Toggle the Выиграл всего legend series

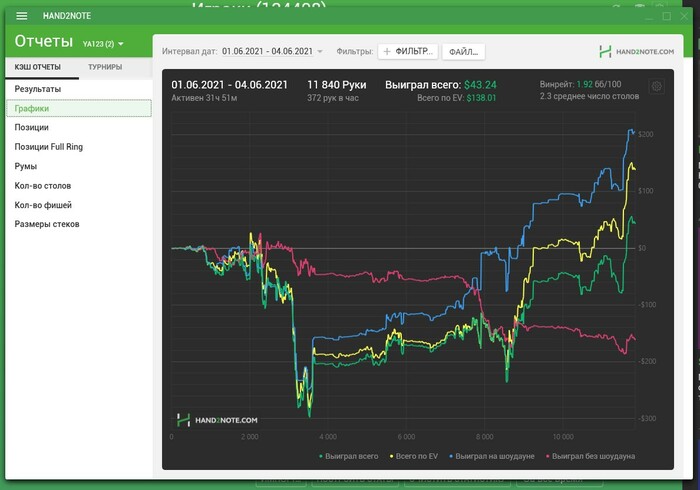point(349,456)
